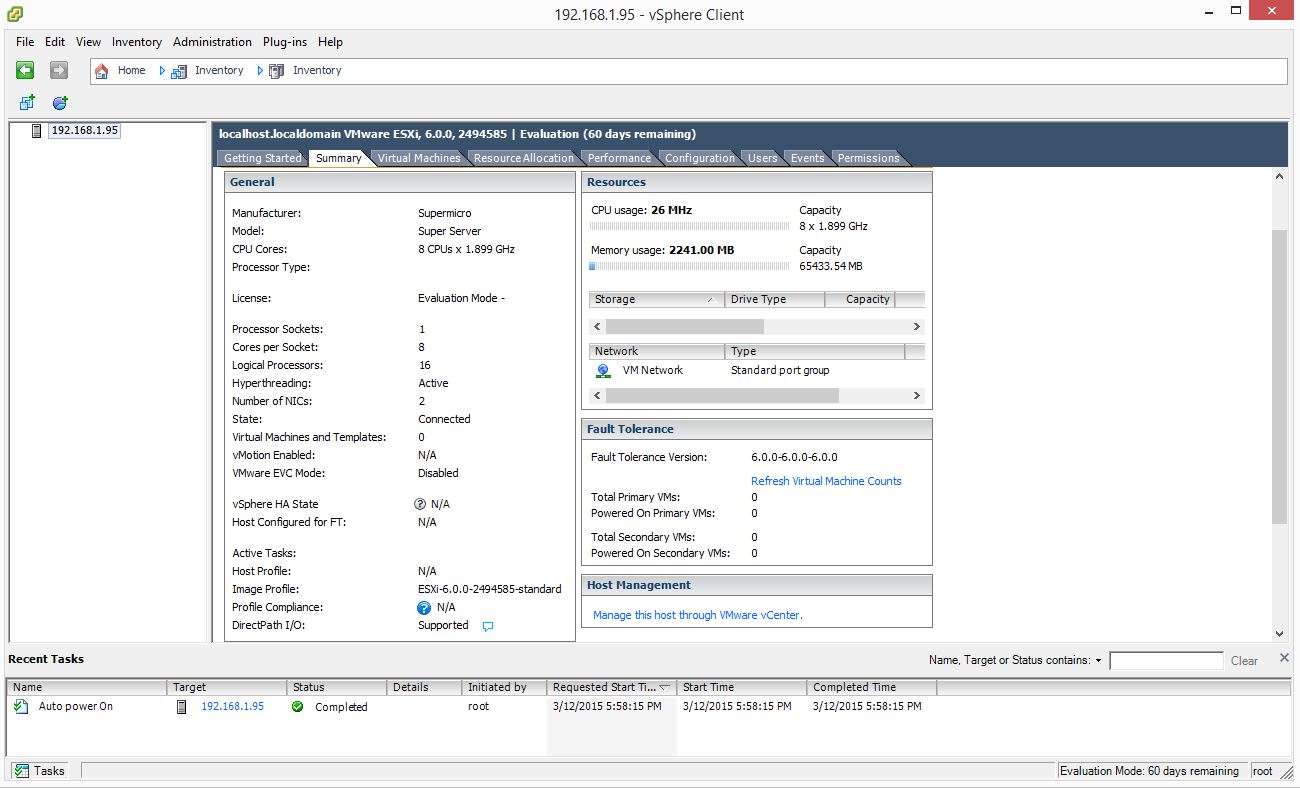The width and height of the screenshot is (1300, 788).
Task: Click the Home icon in breadcrumb bar
Action: (x=102, y=71)
